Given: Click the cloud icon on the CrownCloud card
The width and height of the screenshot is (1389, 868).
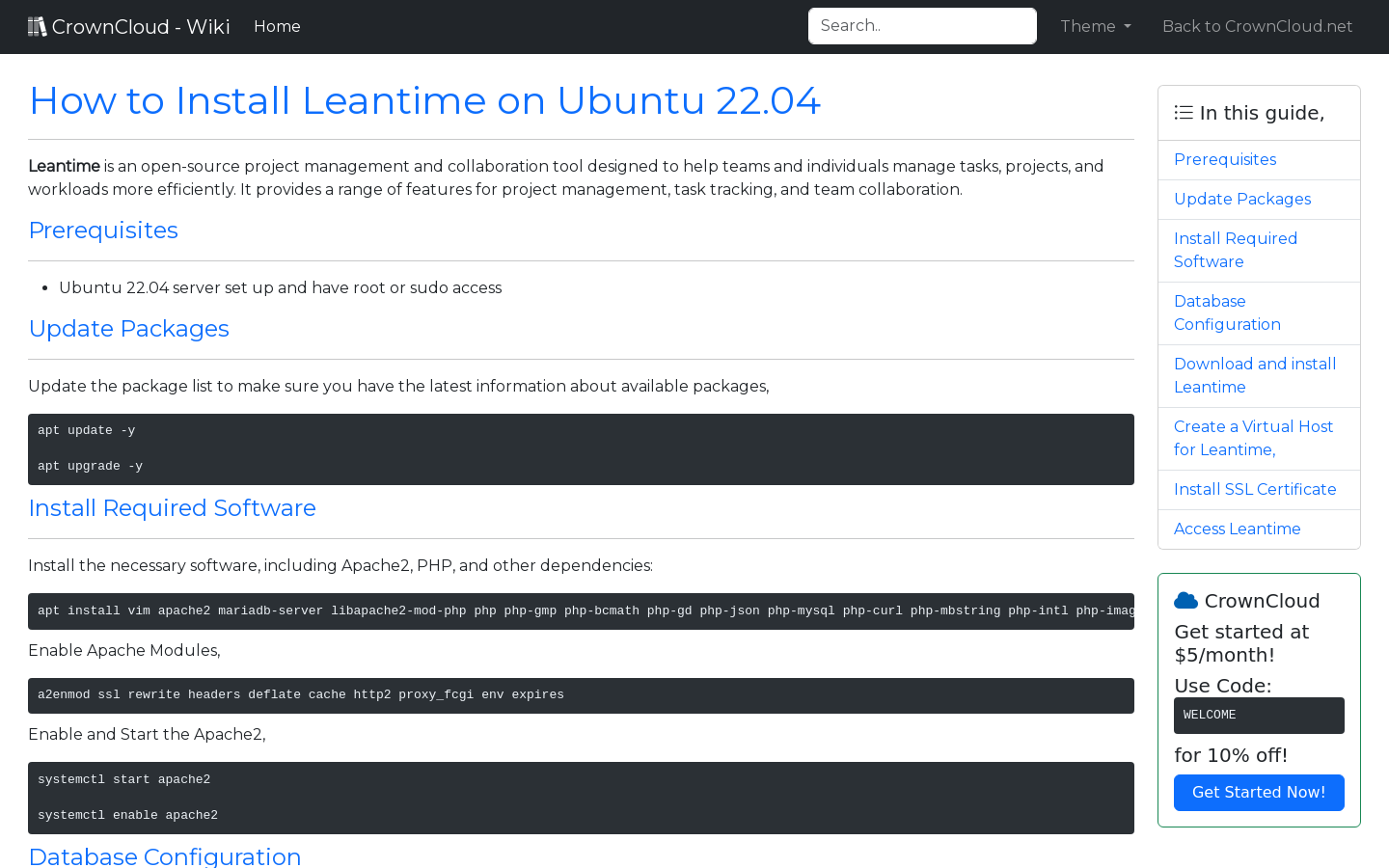Looking at the screenshot, I should coord(1185,599).
